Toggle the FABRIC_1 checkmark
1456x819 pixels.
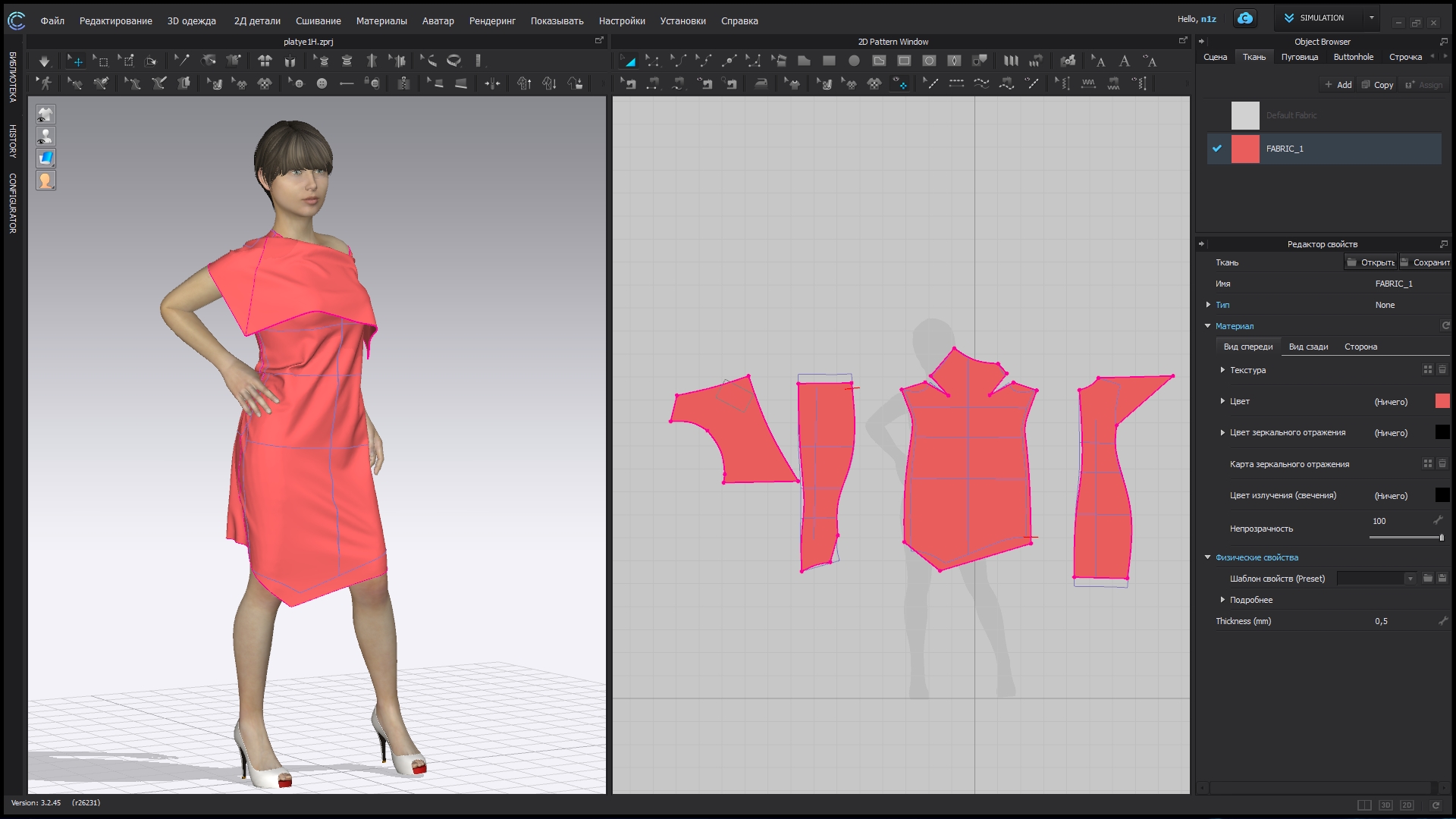[1217, 149]
